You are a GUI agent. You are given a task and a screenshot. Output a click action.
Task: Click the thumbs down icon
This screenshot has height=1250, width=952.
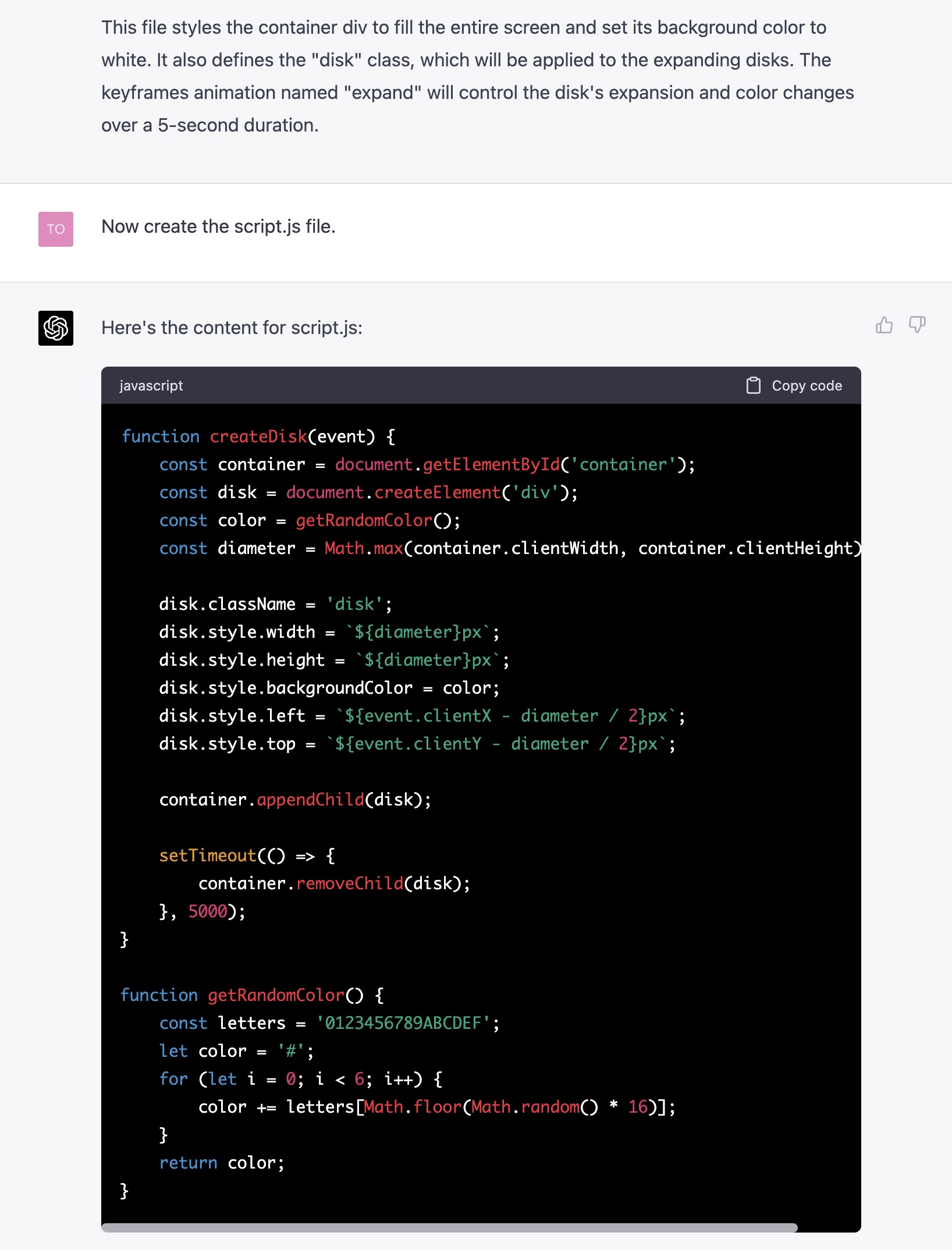(x=917, y=325)
